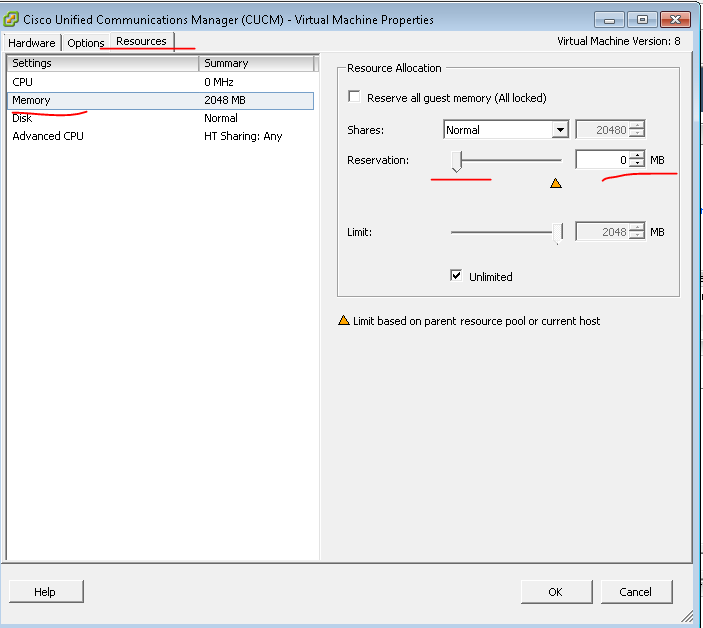
Task: Select the Resources tab
Action: point(141,41)
